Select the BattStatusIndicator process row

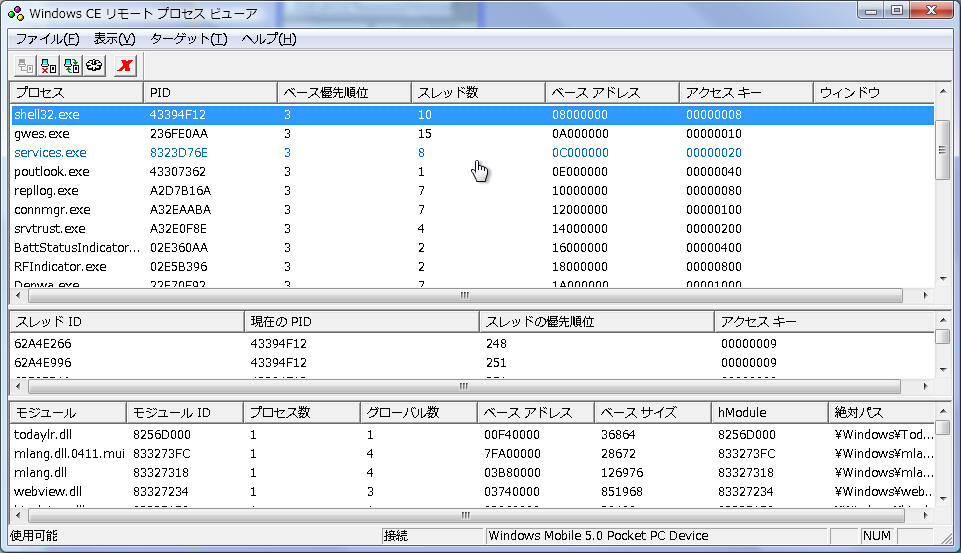pos(473,248)
